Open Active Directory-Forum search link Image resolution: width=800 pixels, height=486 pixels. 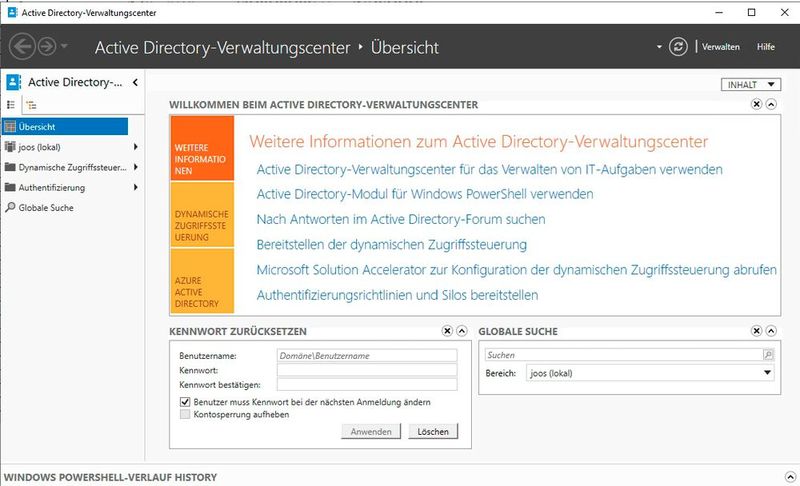tap(401, 219)
